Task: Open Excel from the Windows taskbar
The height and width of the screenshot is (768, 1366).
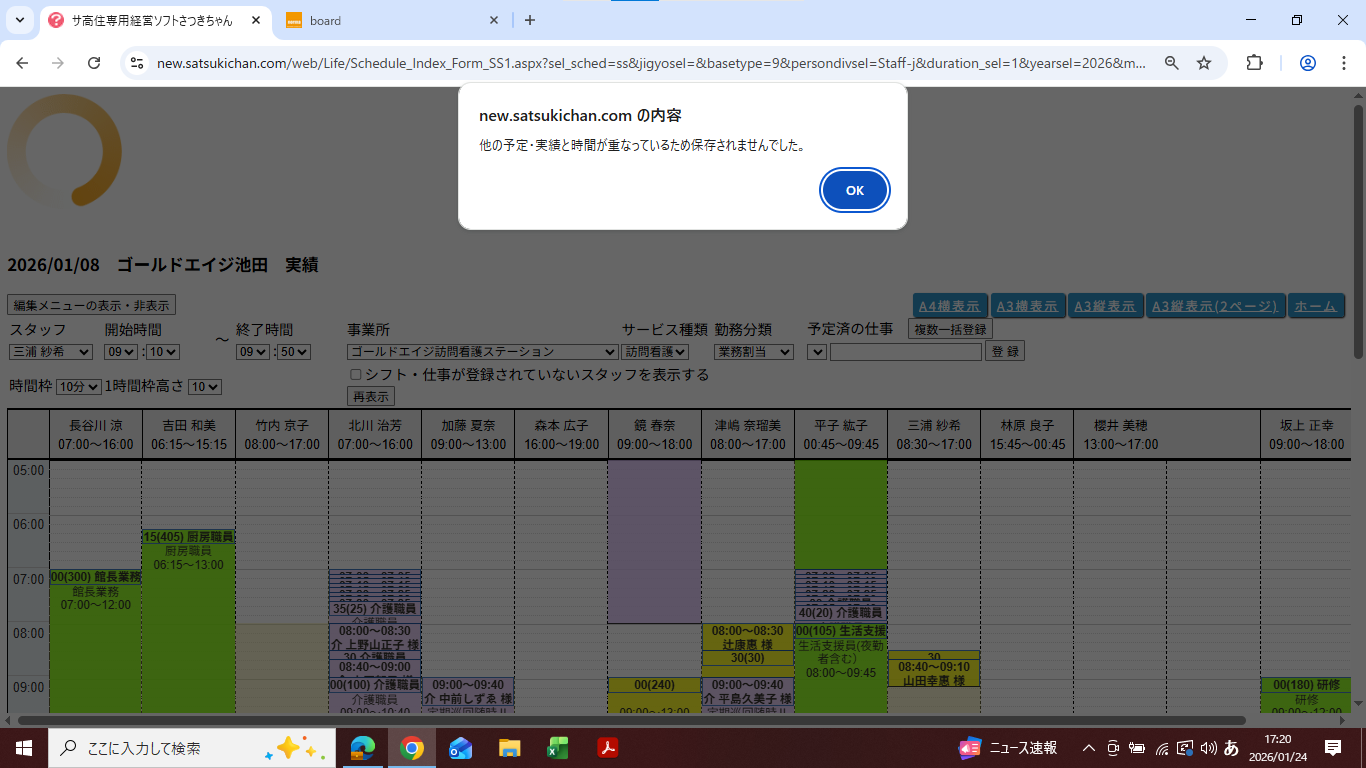Action: click(x=558, y=748)
